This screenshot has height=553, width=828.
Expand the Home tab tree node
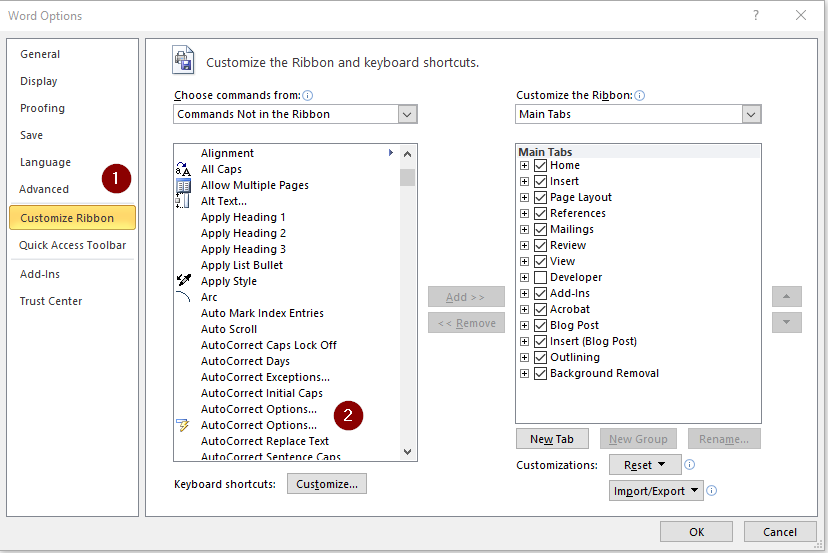pyautogui.click(x=524, y=165)
